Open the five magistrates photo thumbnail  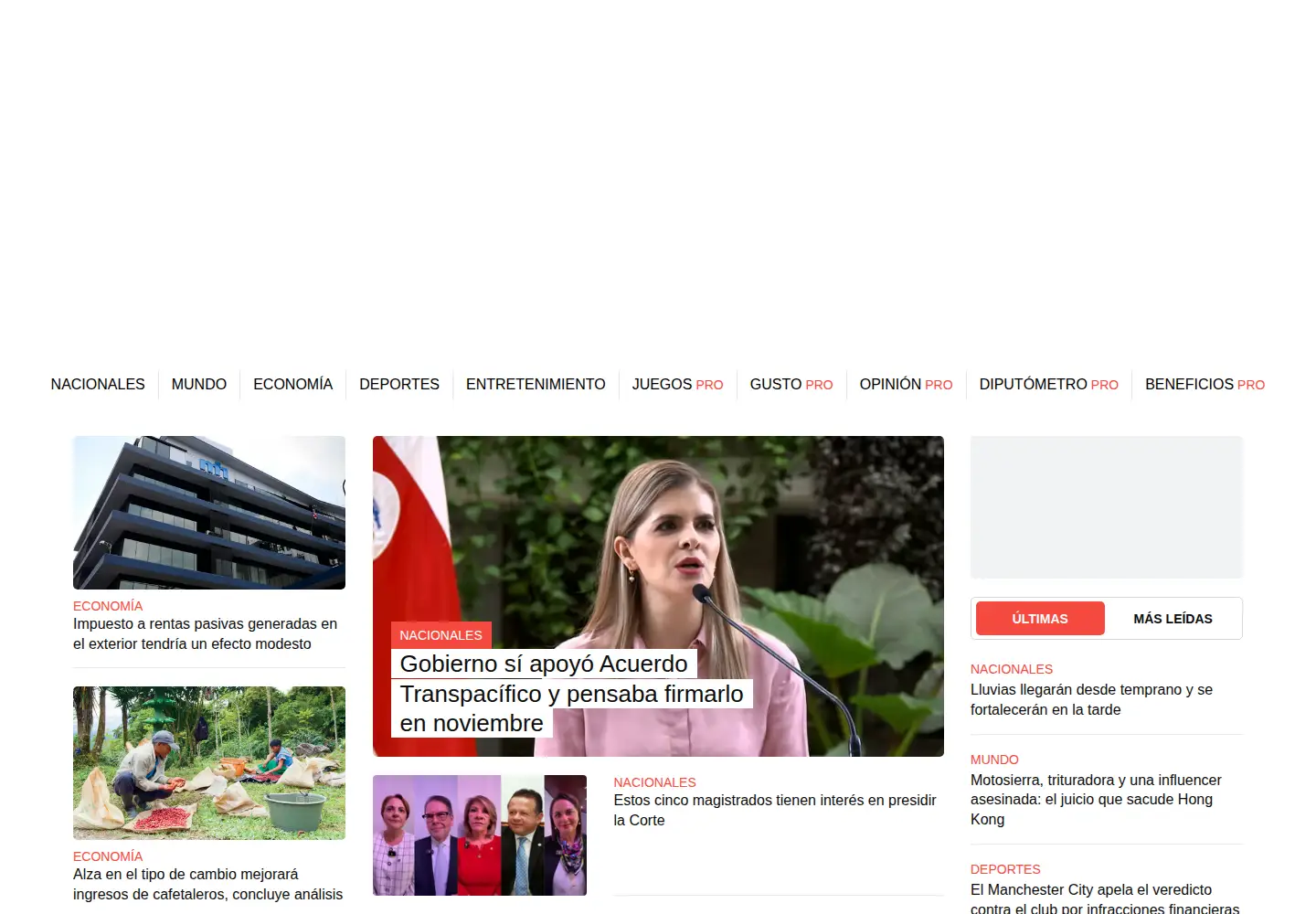[x=480, y=835]
